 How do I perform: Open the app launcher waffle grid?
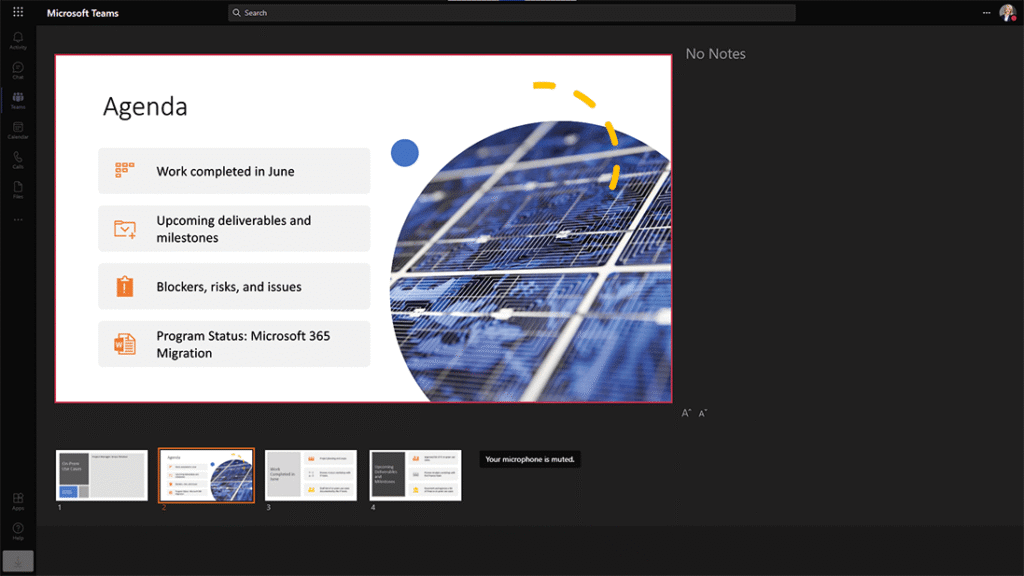pos(18,12)
